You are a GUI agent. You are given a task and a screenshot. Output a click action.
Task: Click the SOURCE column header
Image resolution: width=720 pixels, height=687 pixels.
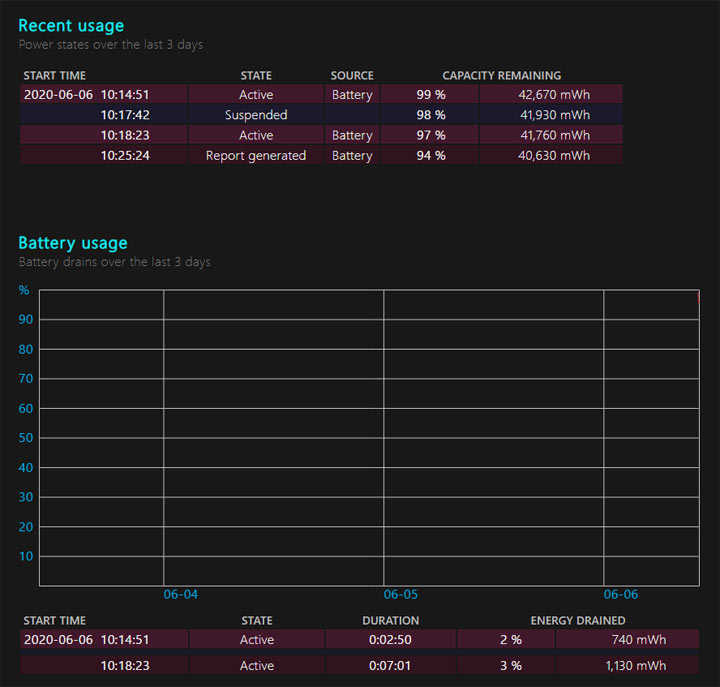[352, 75]
